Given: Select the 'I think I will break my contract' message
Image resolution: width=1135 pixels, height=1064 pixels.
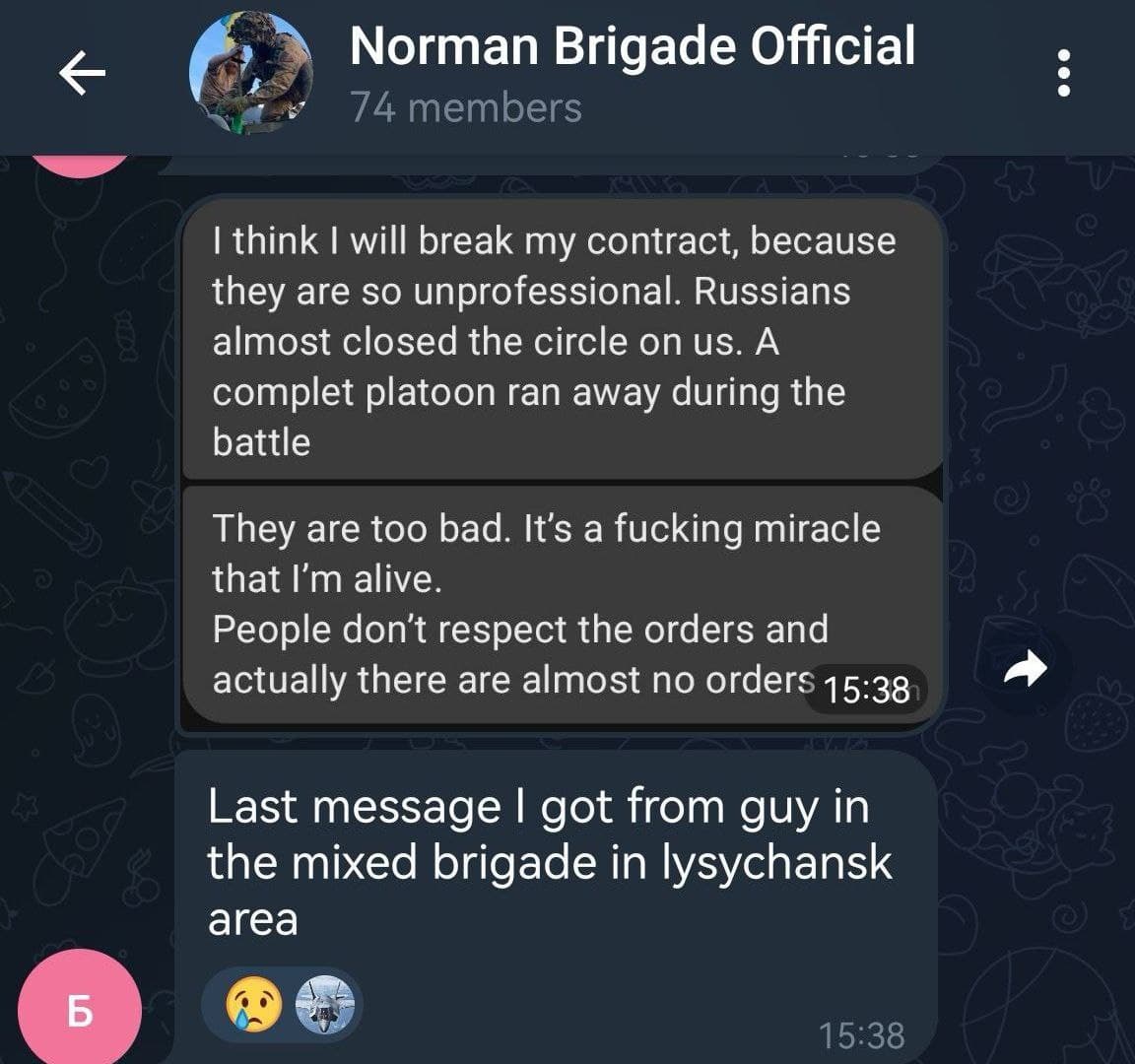Looking at the screenshot, I should [563, 340].
